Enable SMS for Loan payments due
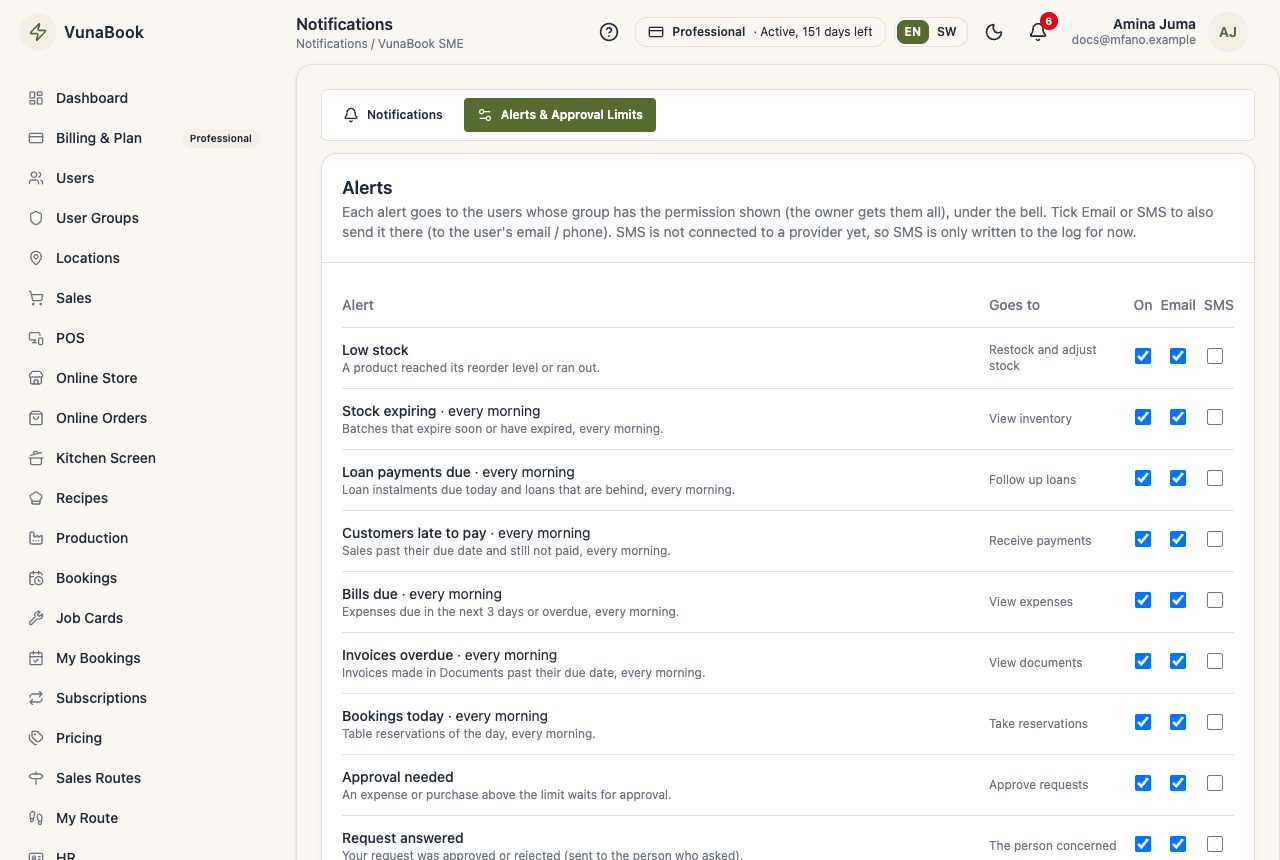1280x860 pixels. pyautogui.click(x=1215, y=478)
